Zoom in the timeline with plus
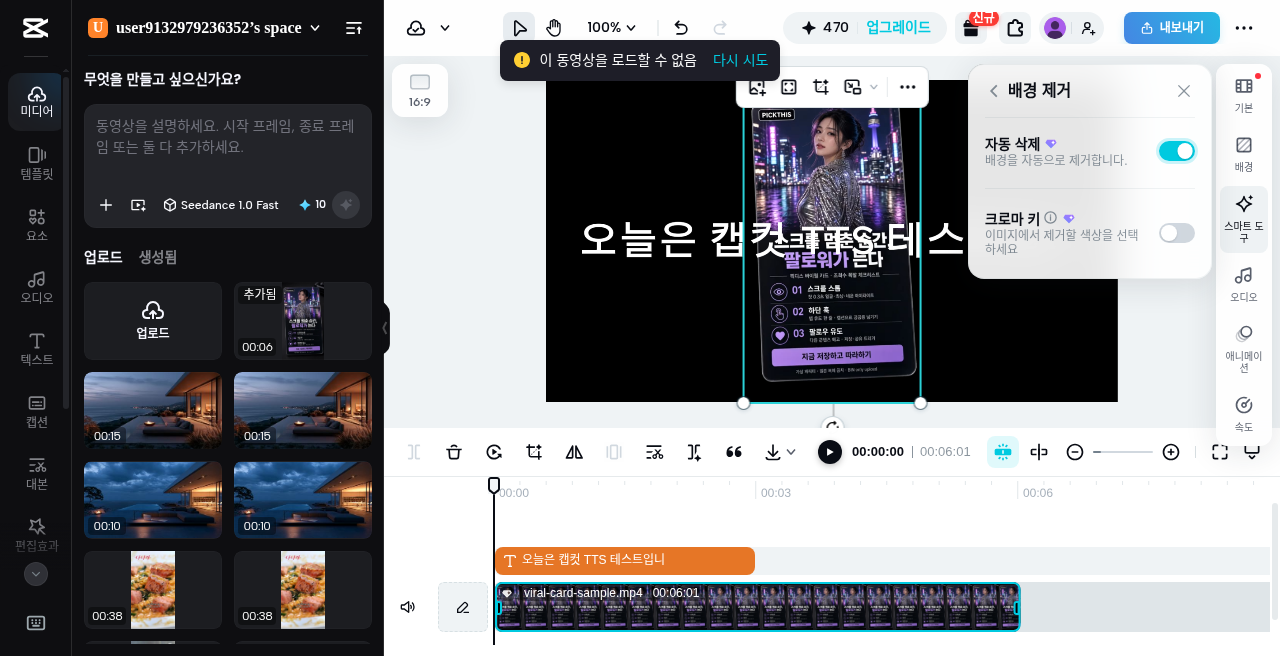This screenshot has width=1280, height=656. [1171, 452]
